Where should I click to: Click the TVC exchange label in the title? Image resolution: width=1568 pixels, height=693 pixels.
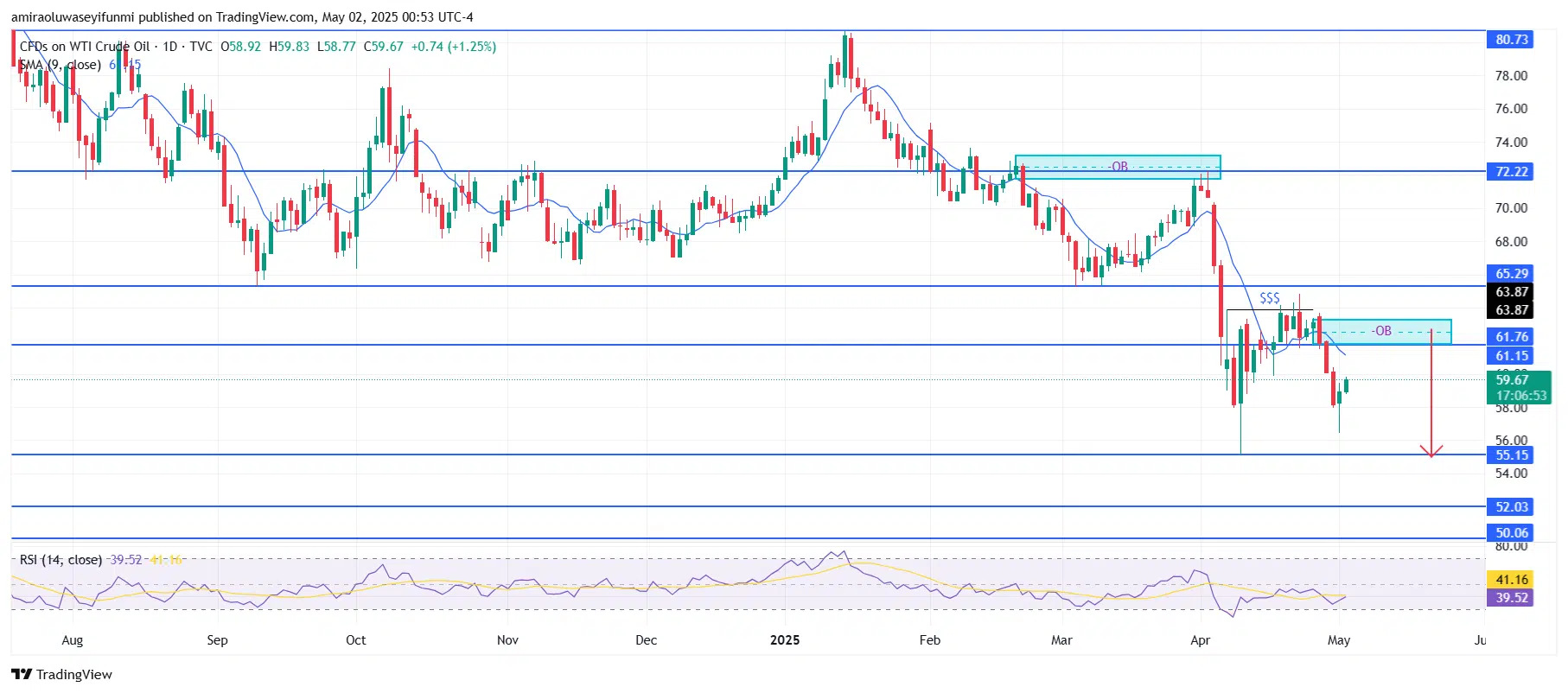tap(201, 47)
